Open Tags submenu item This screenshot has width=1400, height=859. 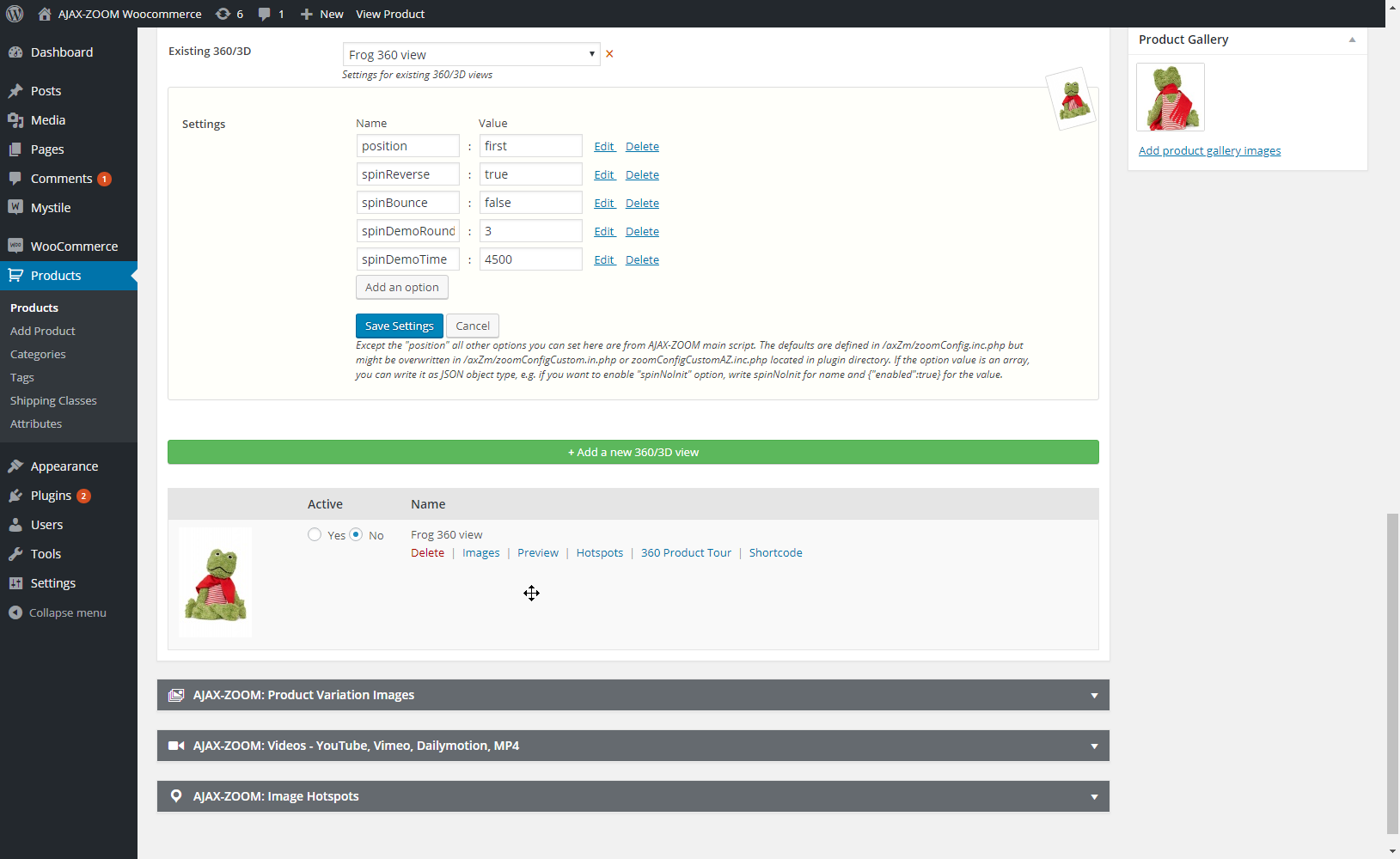22,377
